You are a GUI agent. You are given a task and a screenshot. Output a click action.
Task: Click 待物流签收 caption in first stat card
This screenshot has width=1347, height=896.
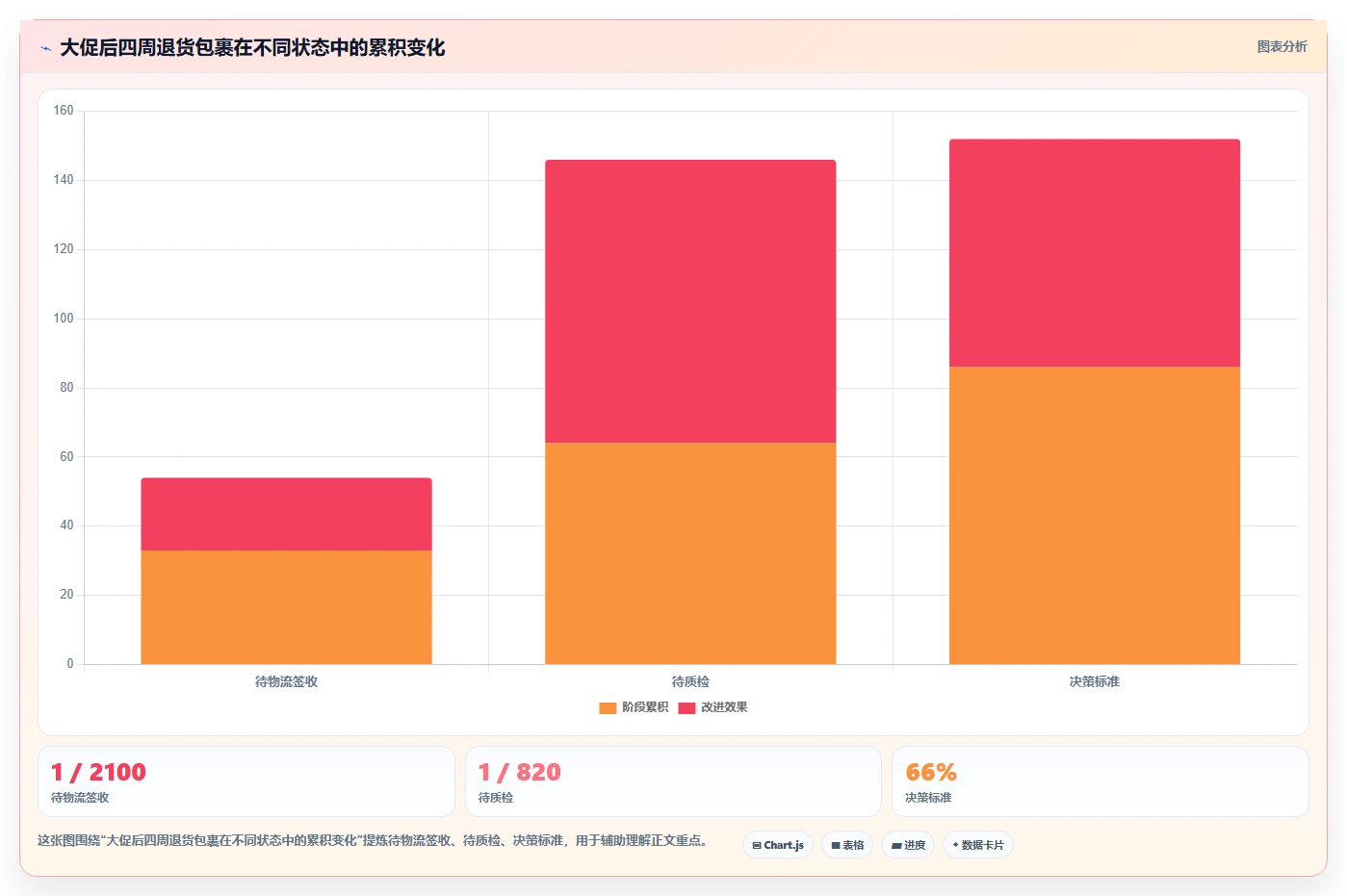click(x=80, y=798)
